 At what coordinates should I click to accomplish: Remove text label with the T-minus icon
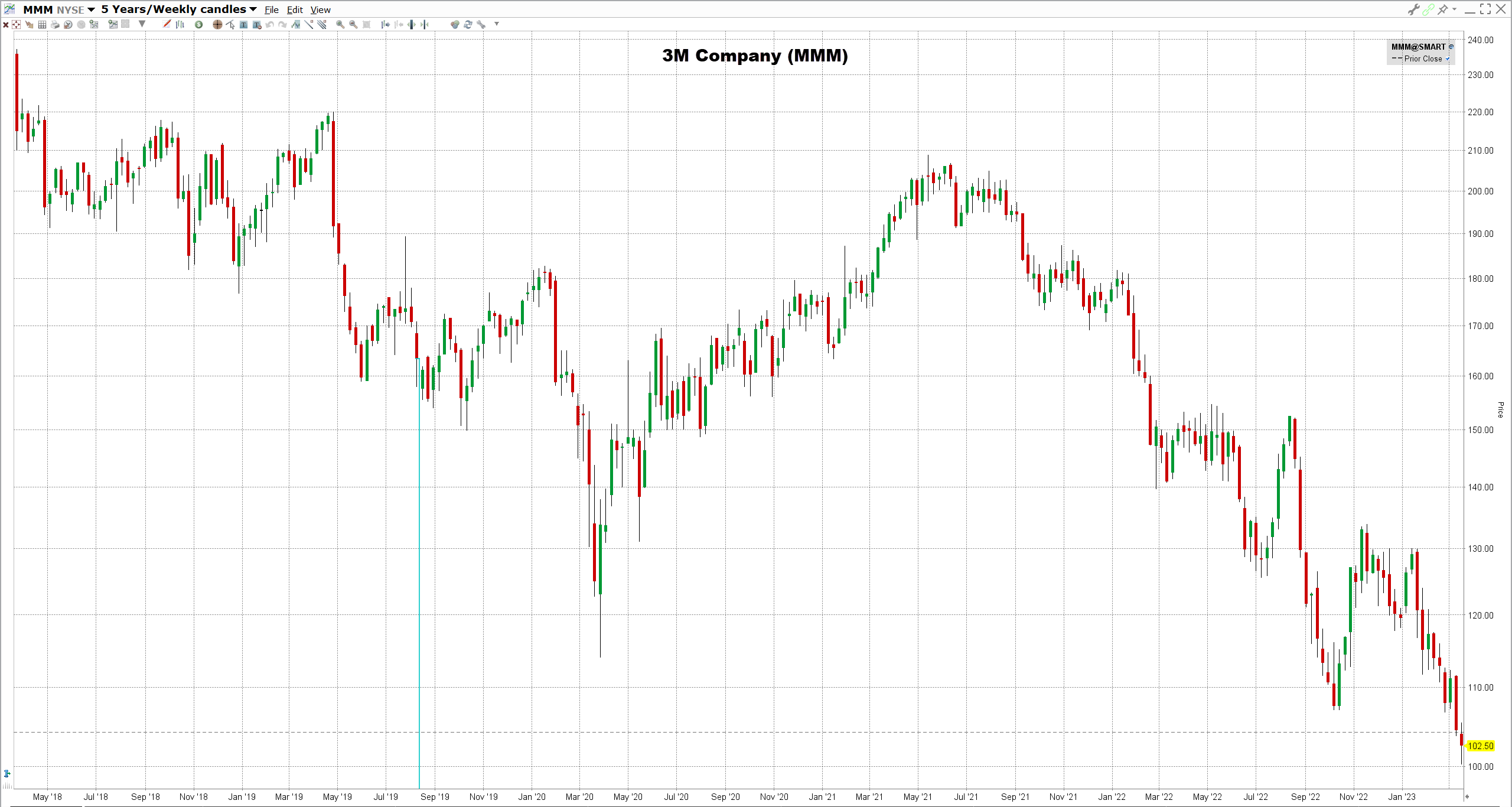[257, 24]
